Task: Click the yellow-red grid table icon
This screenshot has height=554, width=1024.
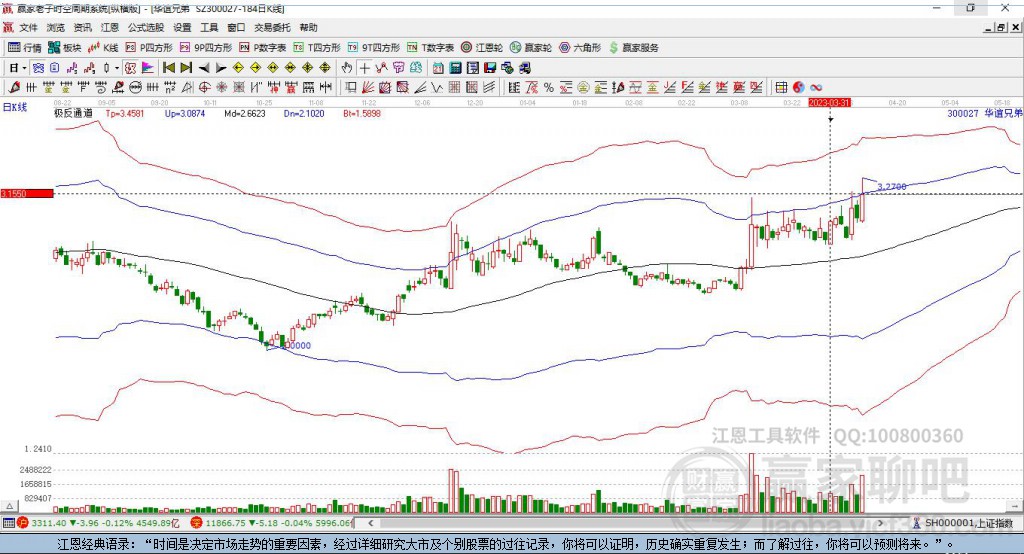Action: click(x=782, y=87)
